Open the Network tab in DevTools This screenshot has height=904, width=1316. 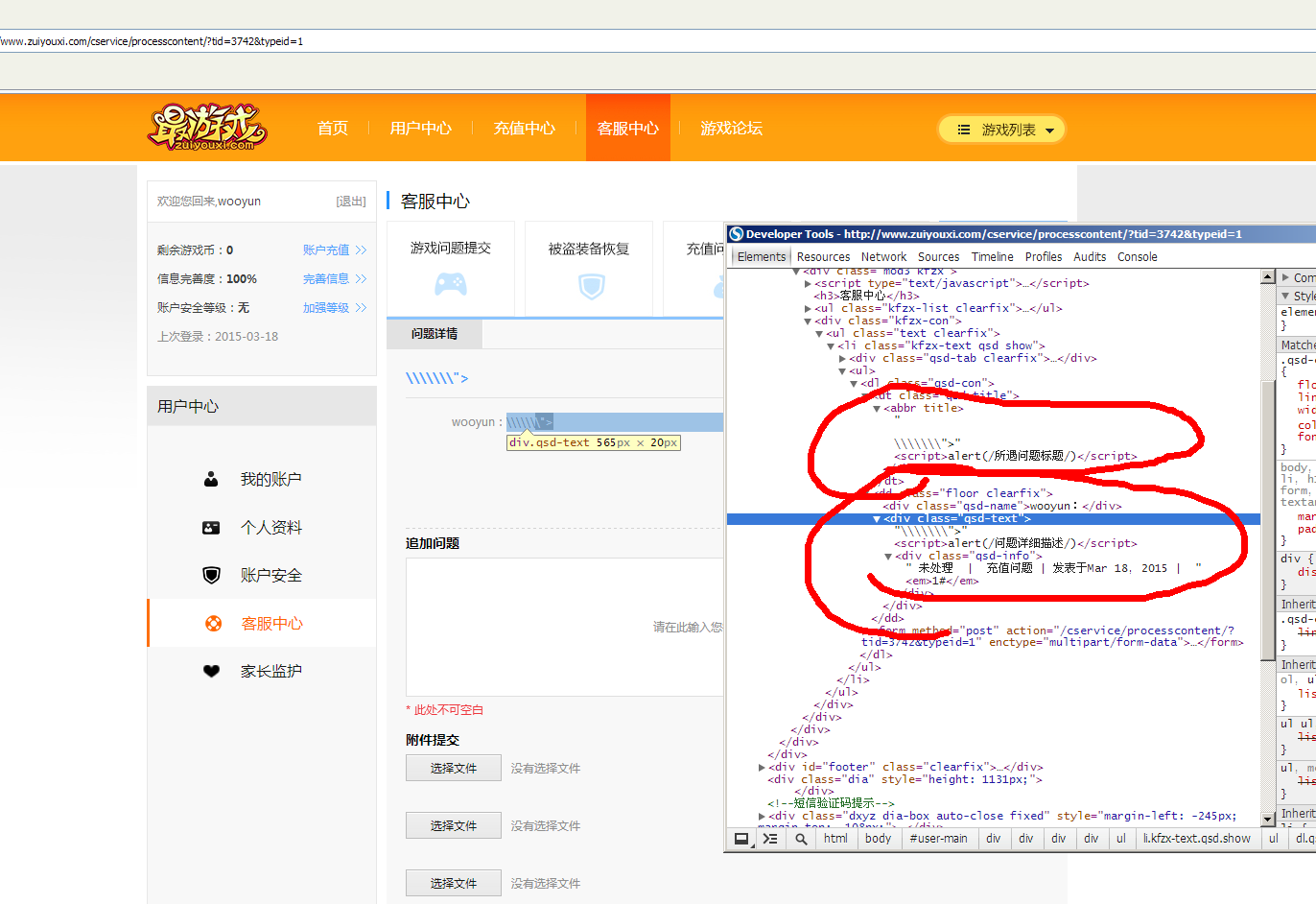tap(883, 257)
